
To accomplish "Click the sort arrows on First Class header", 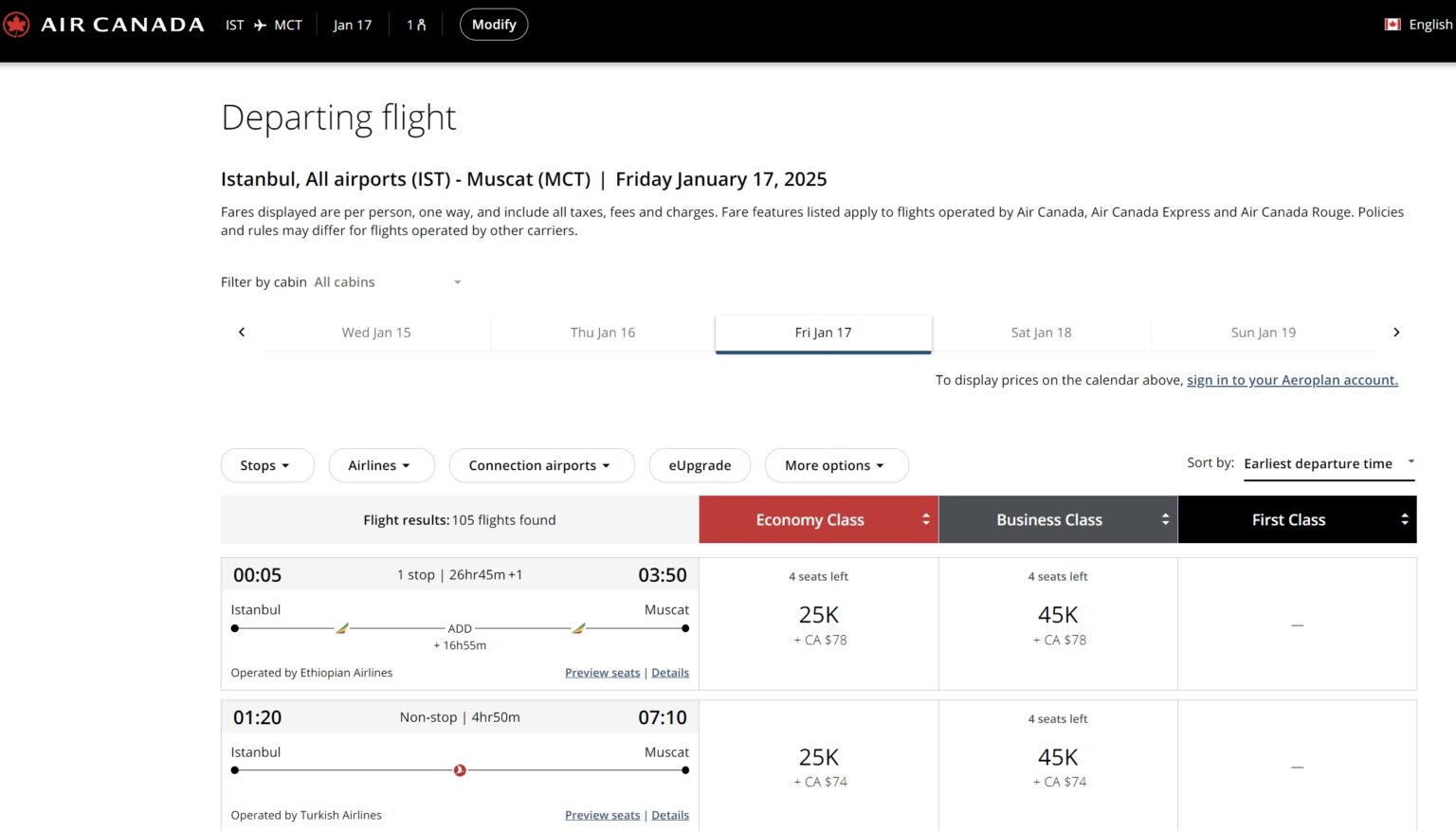I will [1405, 519].
